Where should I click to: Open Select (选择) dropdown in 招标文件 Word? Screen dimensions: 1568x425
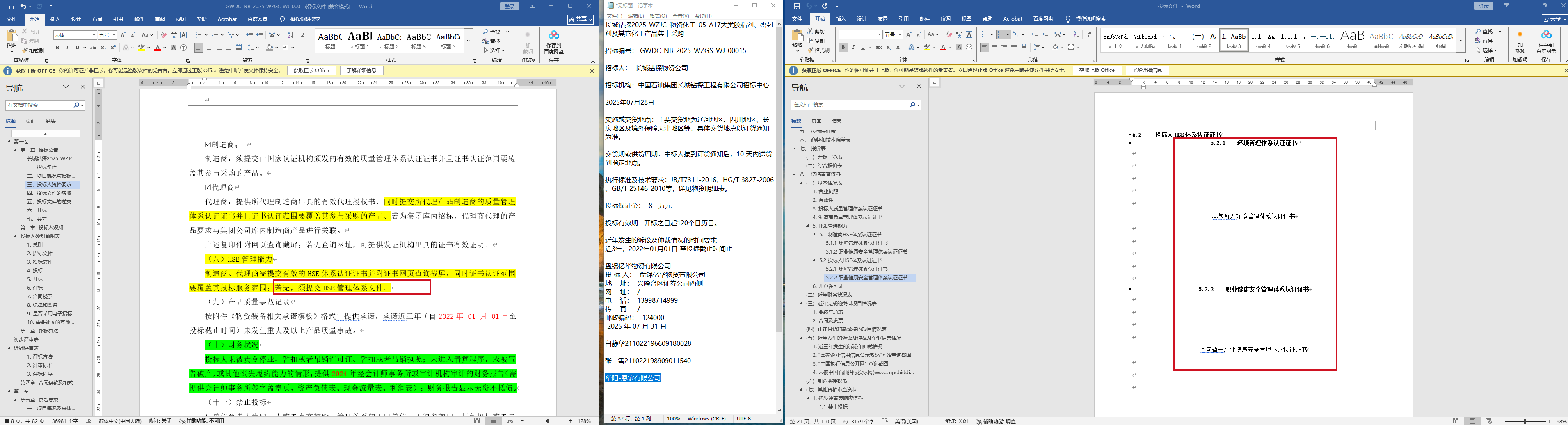pyautogui.click(x=494, y=50)
